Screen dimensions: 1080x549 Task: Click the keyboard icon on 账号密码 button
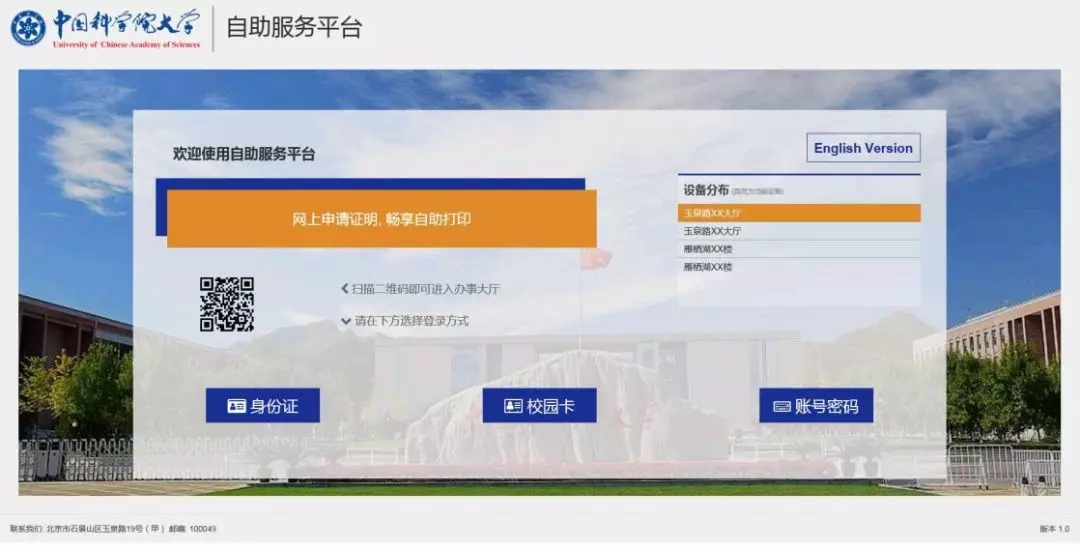click(x=781, y=406)
